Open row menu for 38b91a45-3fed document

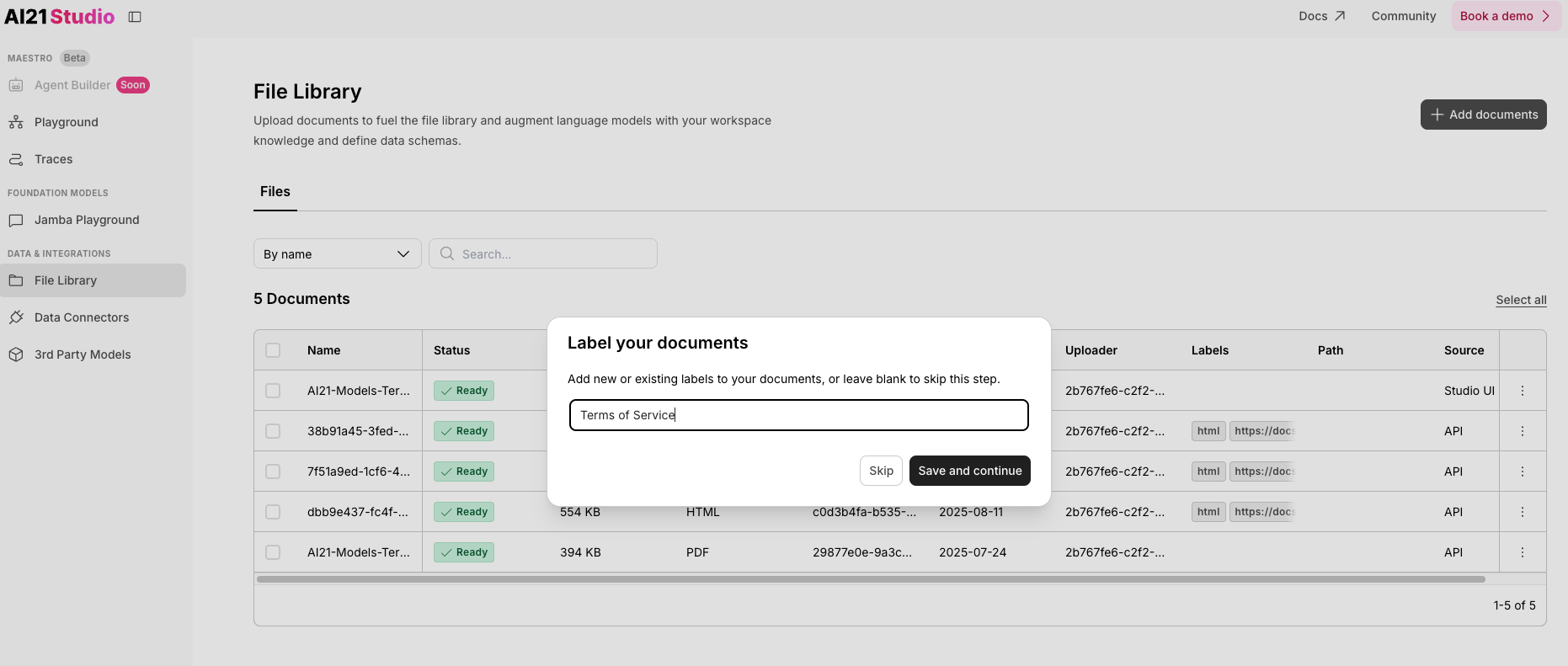(1523, 431)
